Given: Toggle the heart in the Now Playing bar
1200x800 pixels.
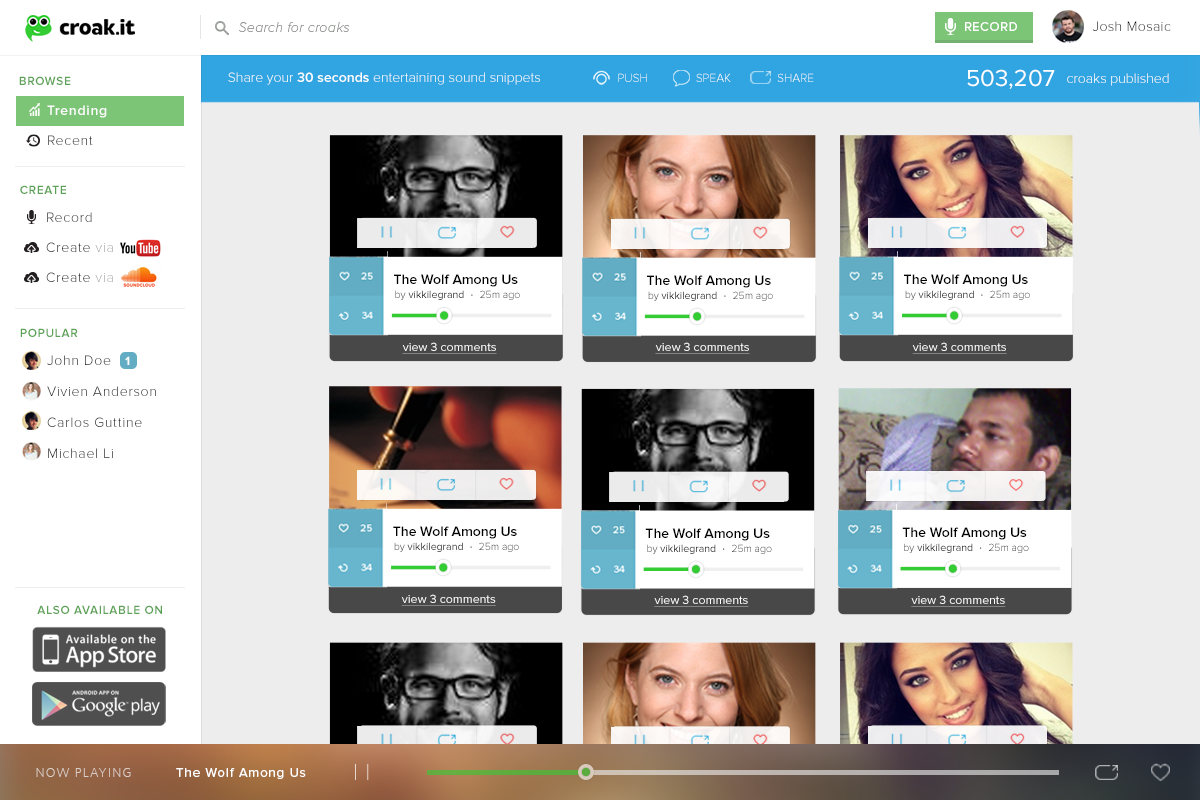Looking at the screenshot, I should (1160, 772).
